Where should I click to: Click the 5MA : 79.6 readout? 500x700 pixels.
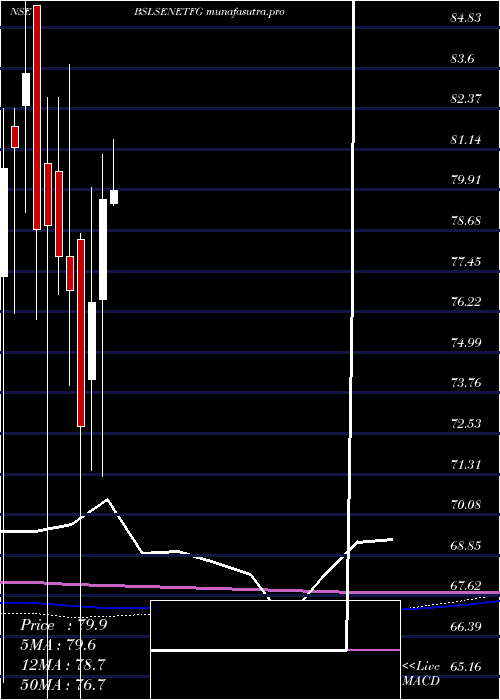(x=58, y=645)
